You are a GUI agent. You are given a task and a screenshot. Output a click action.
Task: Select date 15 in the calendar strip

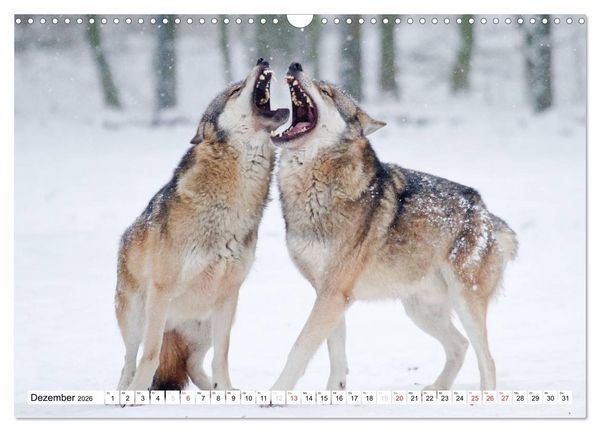(324, 398)
